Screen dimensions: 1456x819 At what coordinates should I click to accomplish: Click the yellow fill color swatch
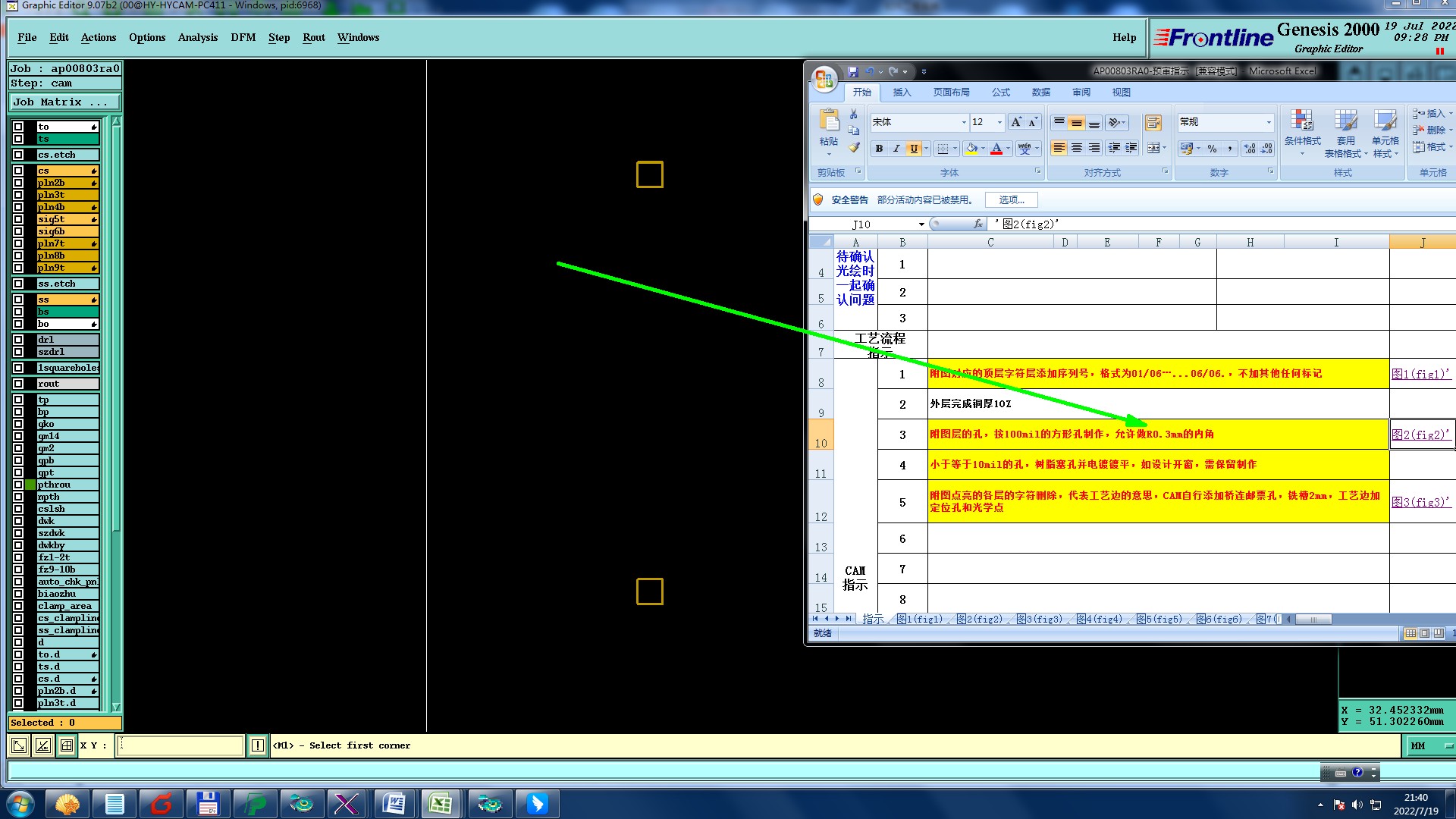[x=971, y=149]
